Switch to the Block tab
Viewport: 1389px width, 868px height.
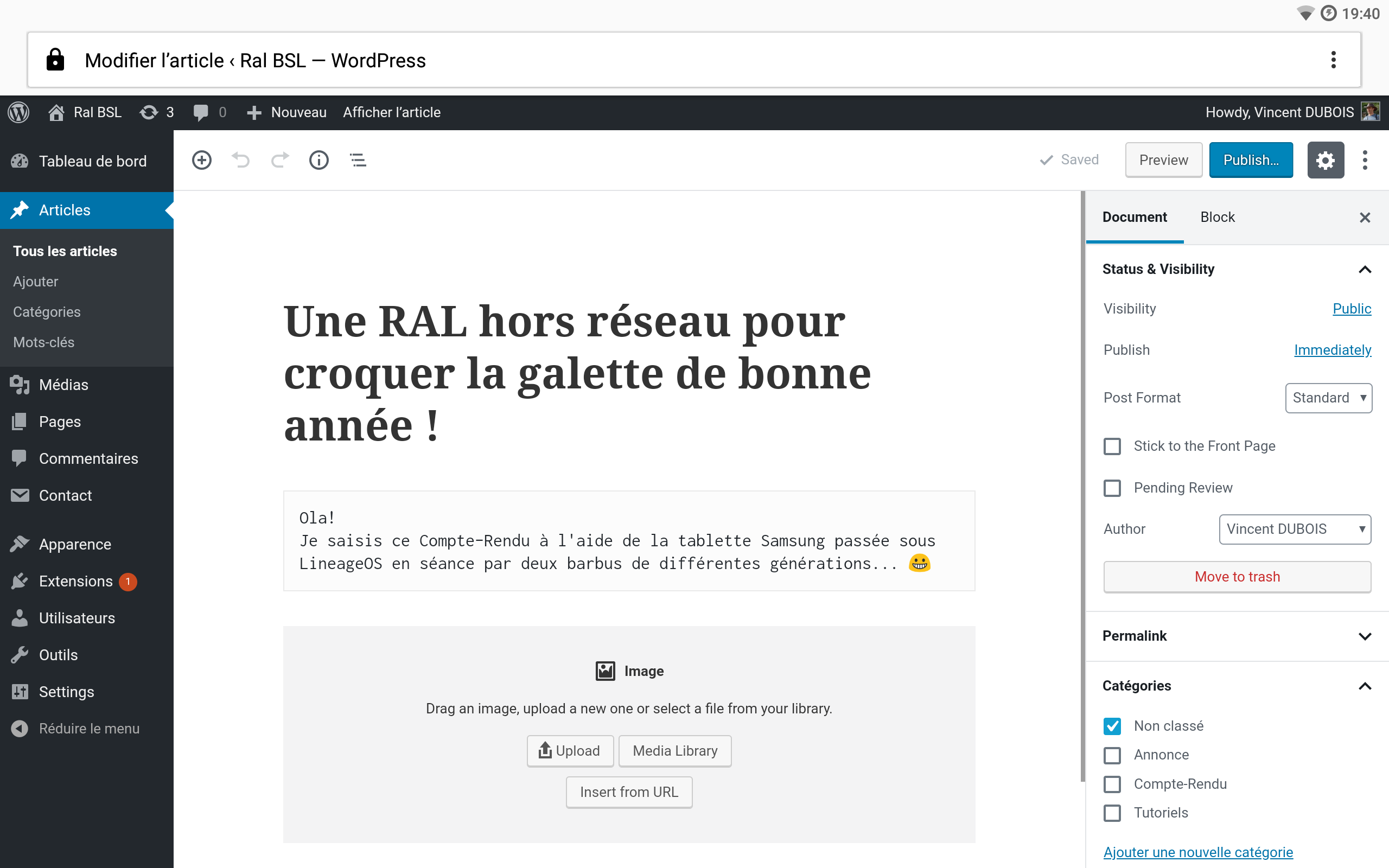1217,217
